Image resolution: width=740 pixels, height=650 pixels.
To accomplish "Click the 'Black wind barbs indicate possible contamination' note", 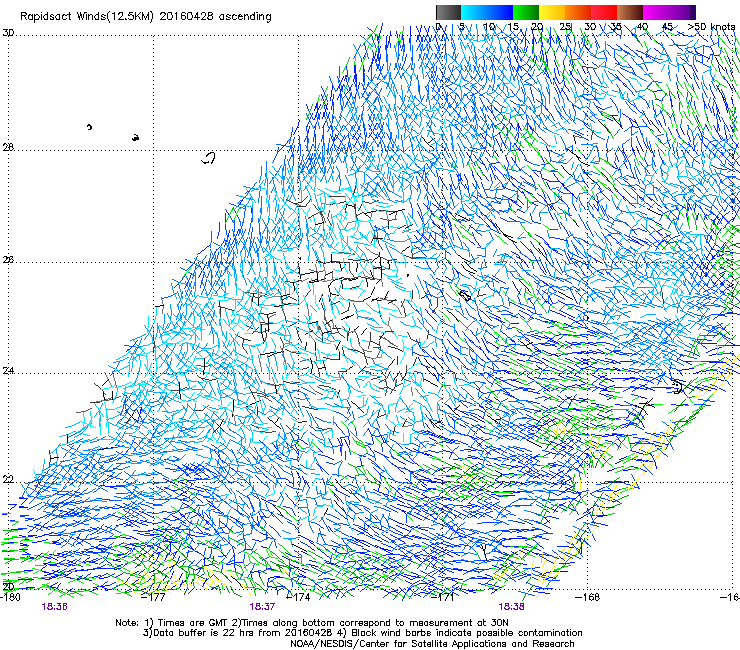I will 467,633.
